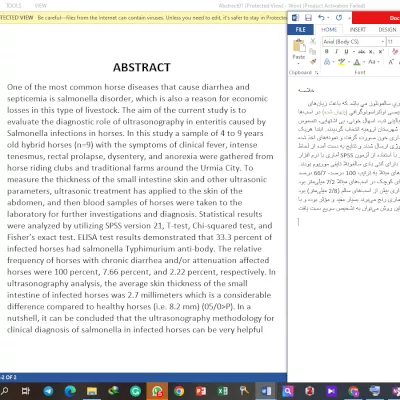Customize the quick access toolbar dropdown
Viewport: 400px width, 400px height.
[349, 18]
